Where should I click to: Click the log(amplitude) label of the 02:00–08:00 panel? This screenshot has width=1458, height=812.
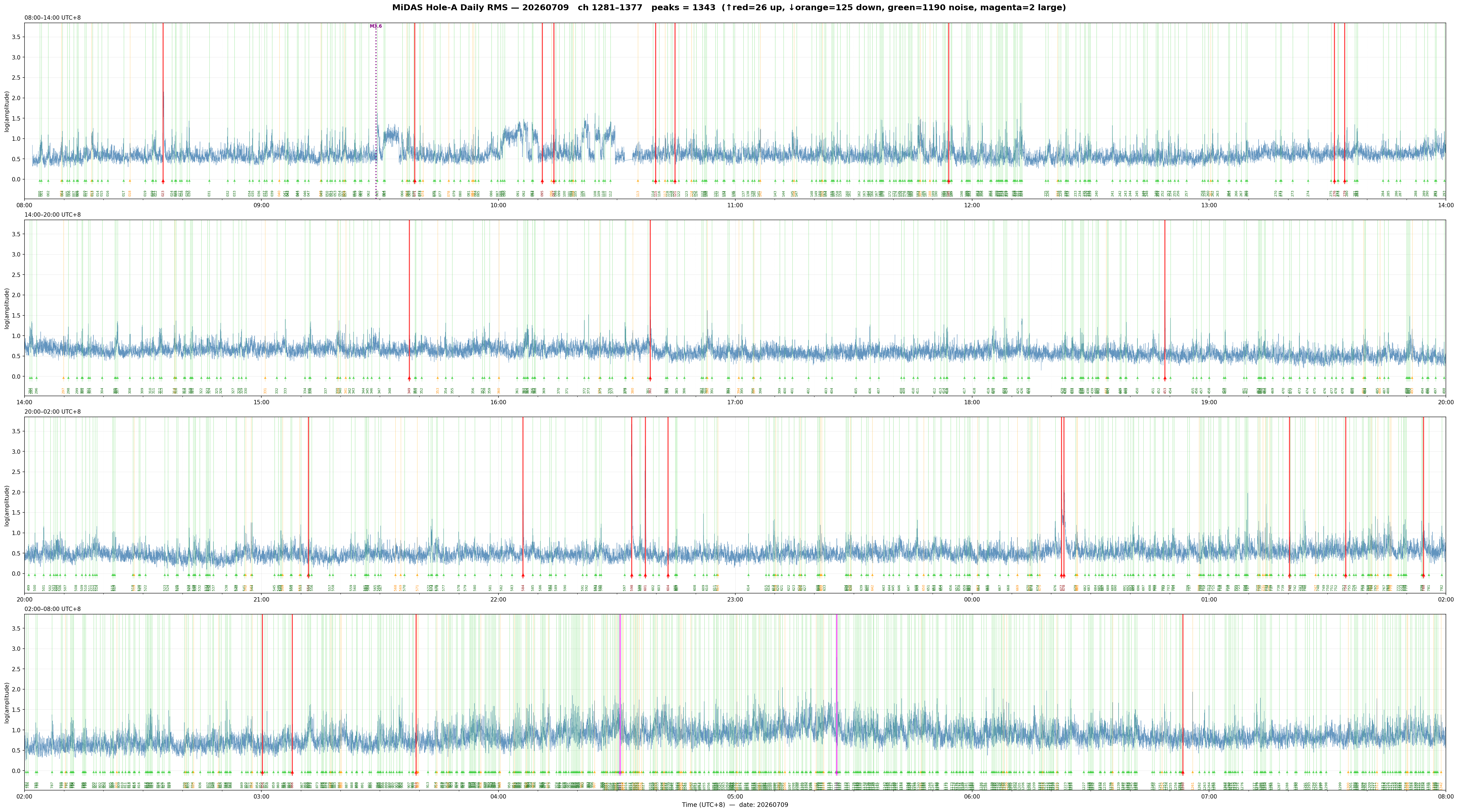(7, 703)
